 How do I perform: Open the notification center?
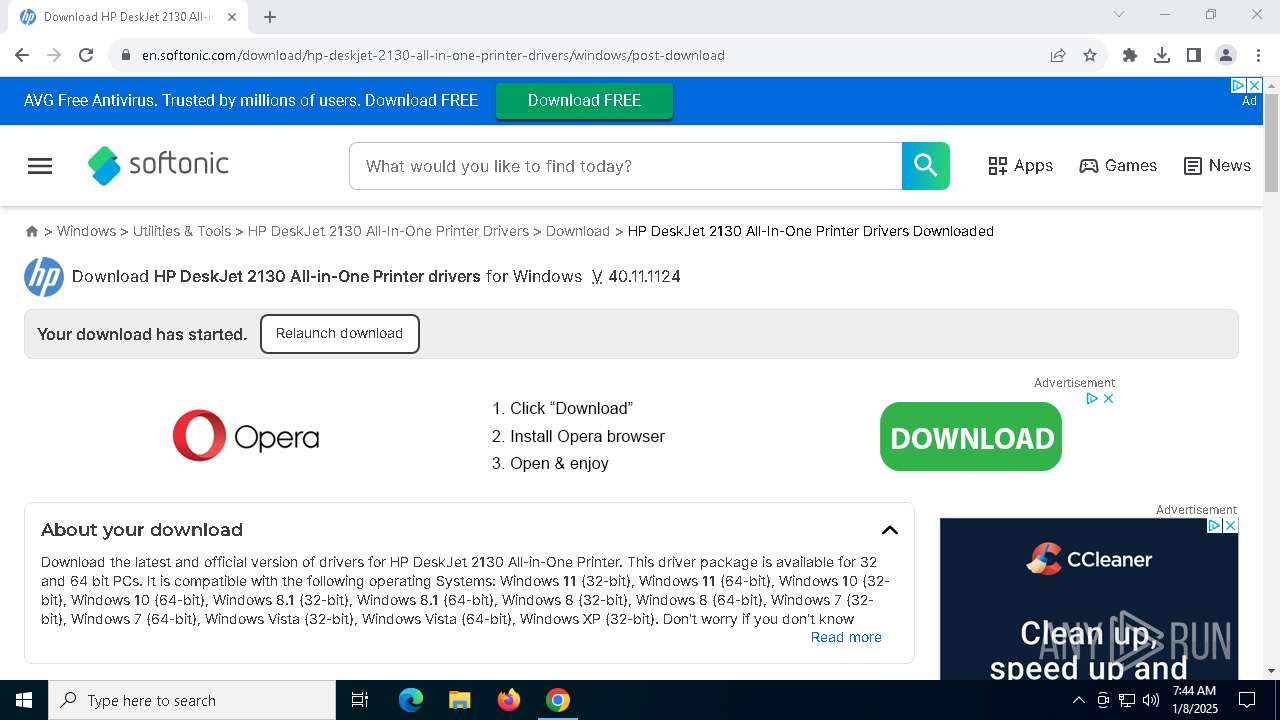coord(1247,700)
